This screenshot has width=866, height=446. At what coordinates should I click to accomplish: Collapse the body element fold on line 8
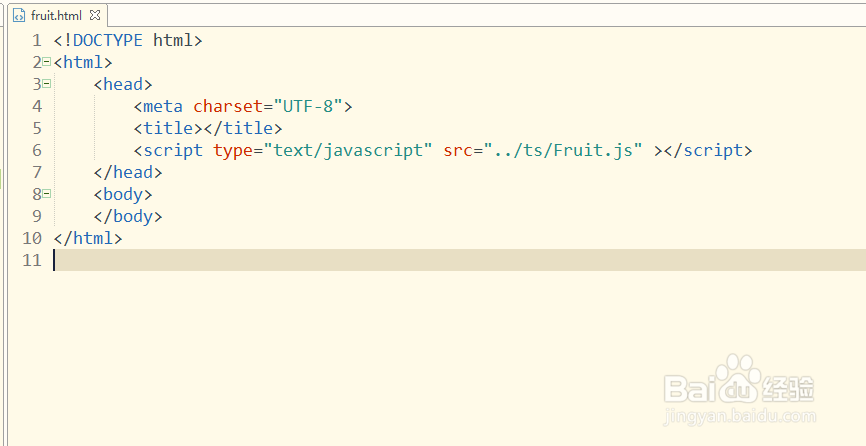[x=47, y=194]
